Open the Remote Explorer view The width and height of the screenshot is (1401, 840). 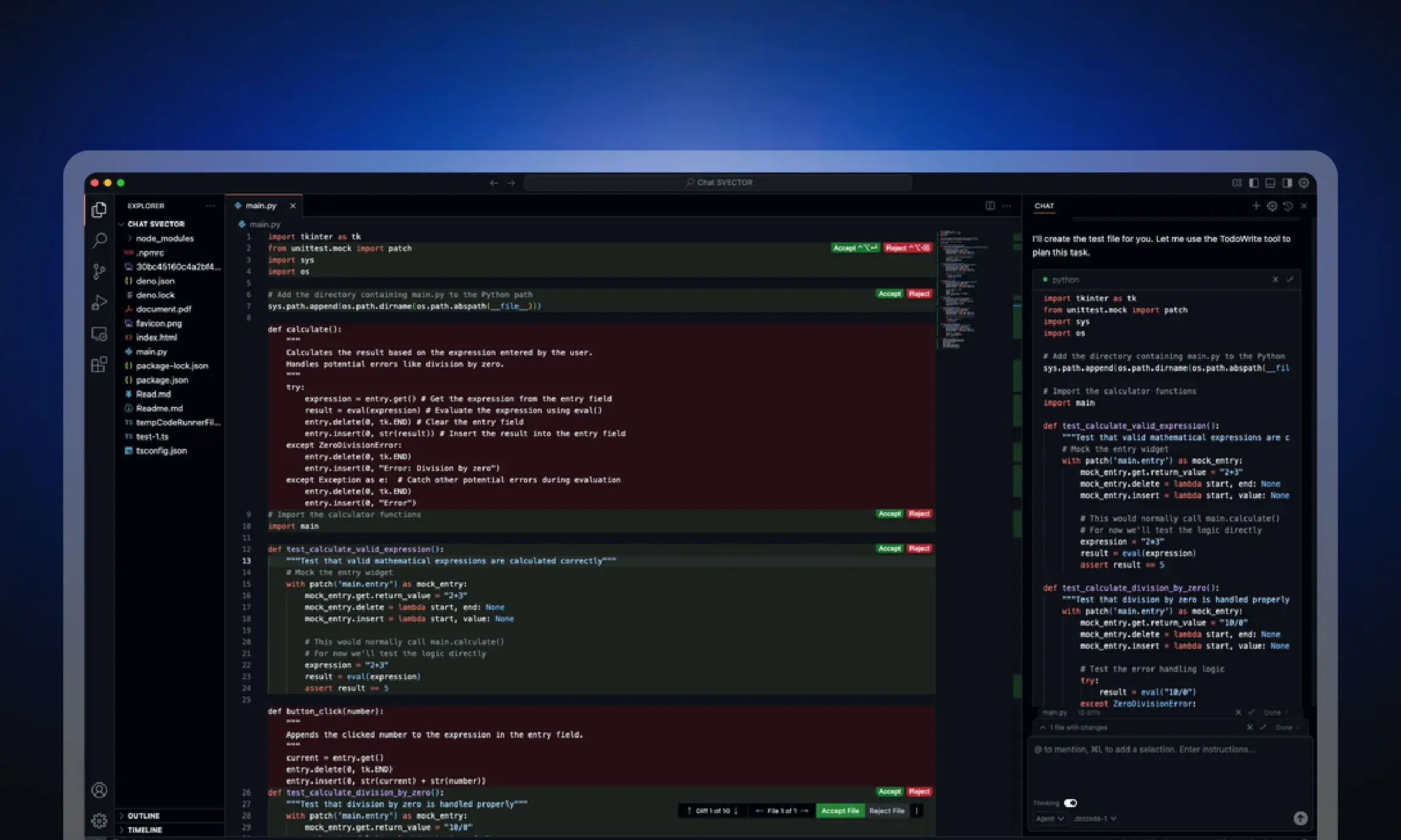pyautogui.click(x=99, y=334)
